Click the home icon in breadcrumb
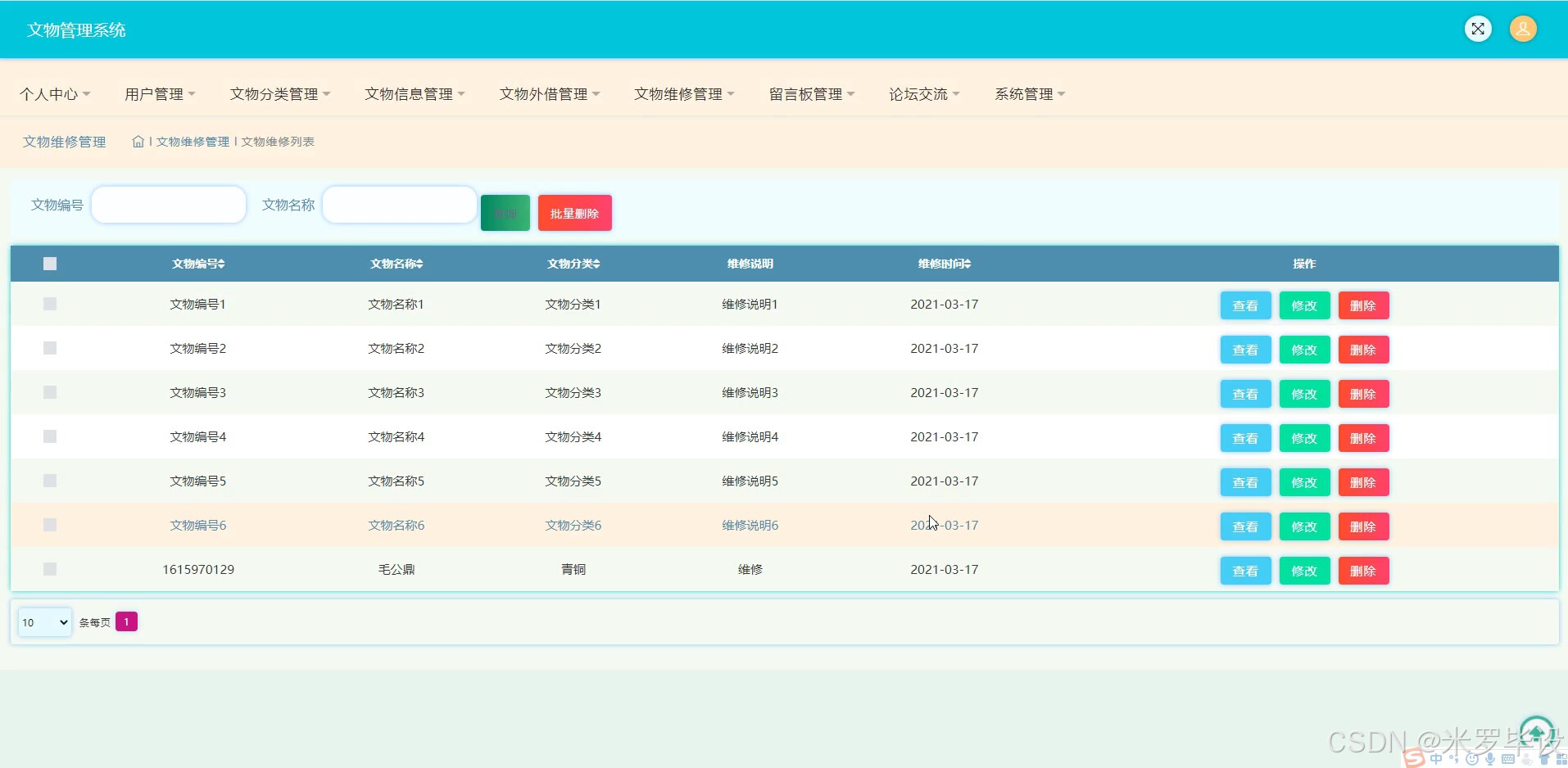The image size is (1568, 768). 138,142
